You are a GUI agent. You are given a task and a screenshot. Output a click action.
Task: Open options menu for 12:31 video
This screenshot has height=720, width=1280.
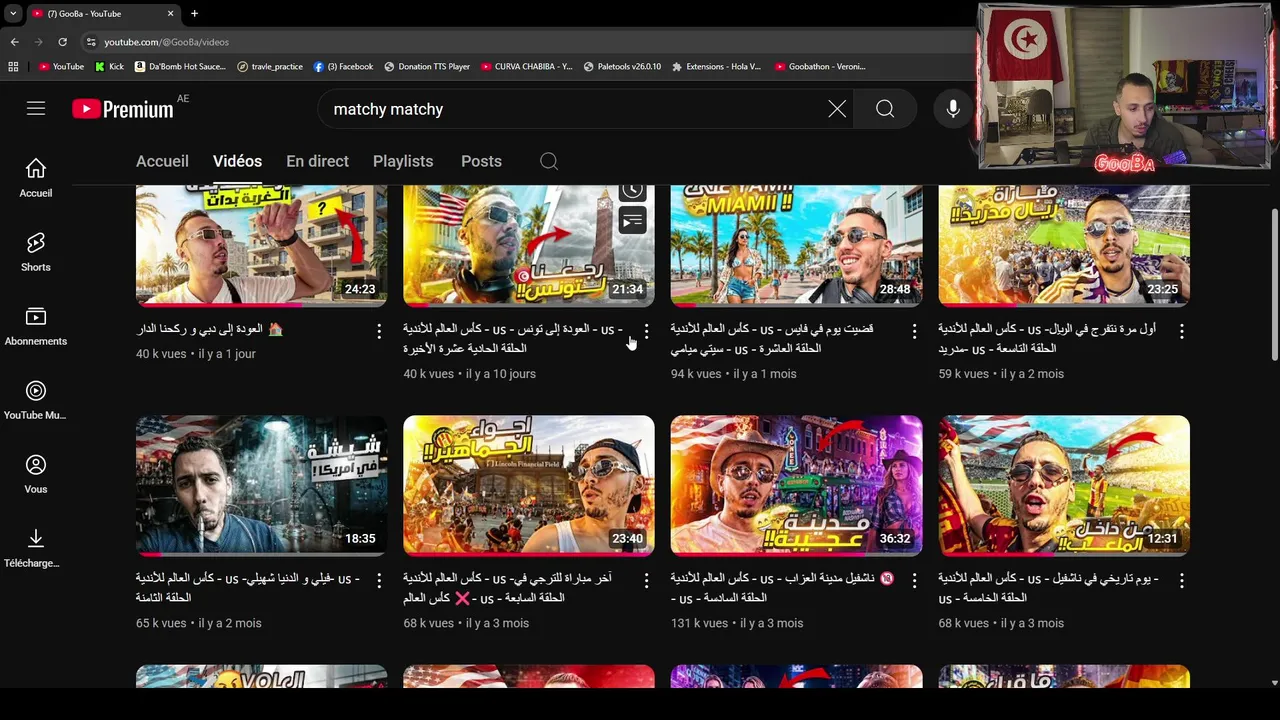coord(1182,580)
